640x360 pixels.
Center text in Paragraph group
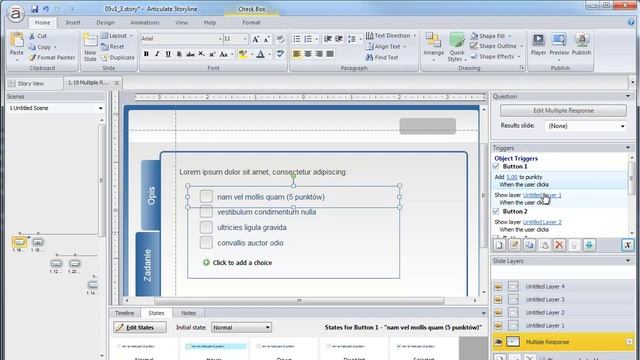click(x=308, y=54)
